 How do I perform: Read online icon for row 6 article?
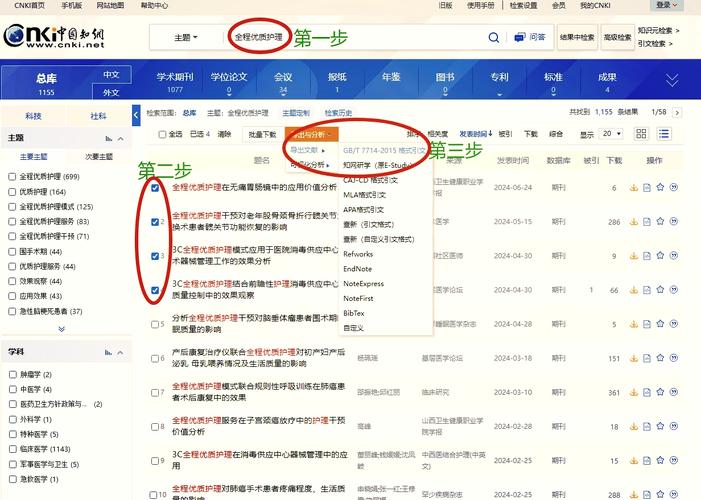point(647,358)
